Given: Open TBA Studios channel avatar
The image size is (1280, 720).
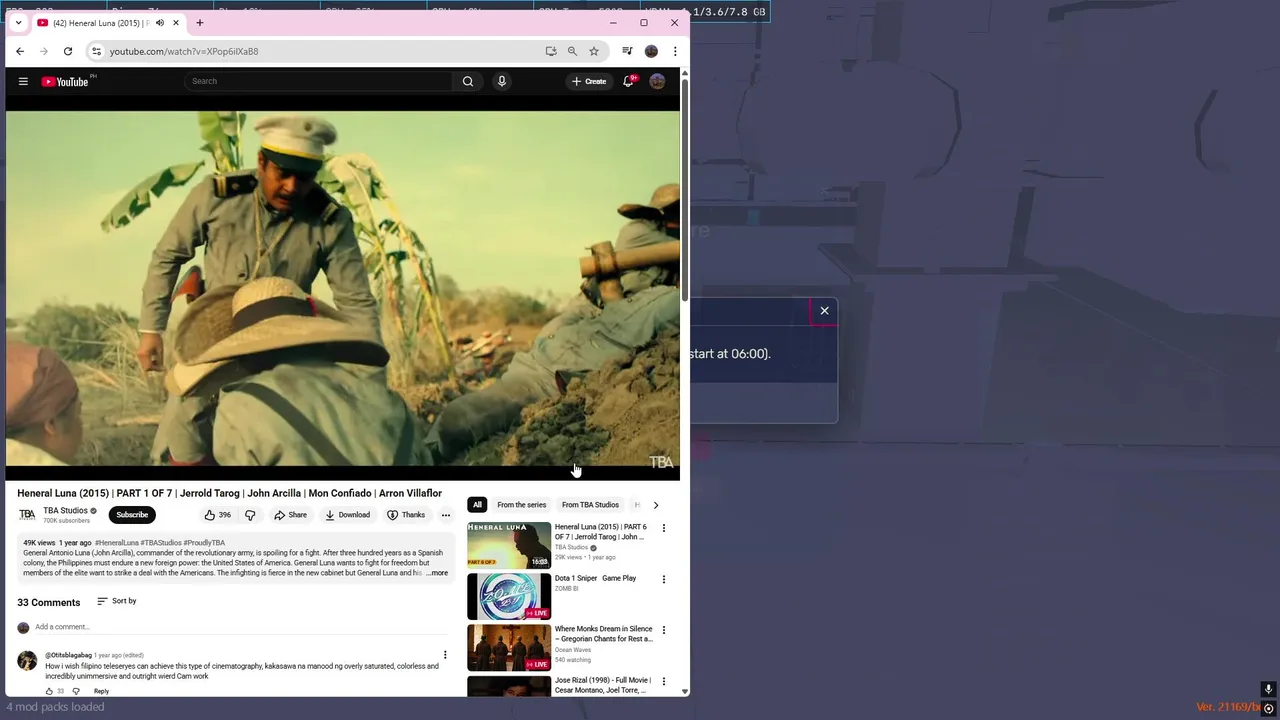Looking at the screenshot, I should pyautogui.click(x=27, y=515).
